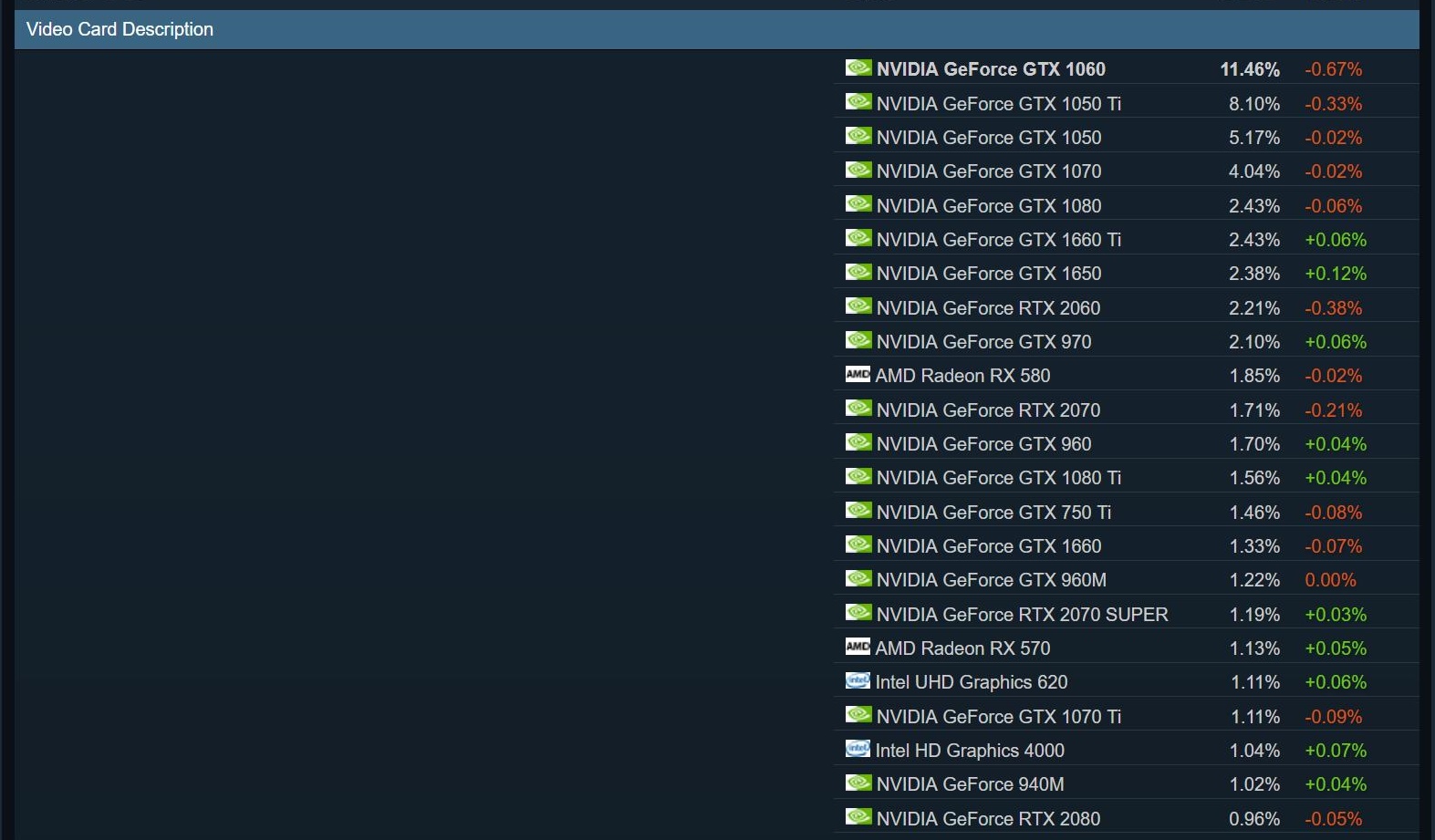
Task: Select the NVIDIA logo beside GTX 1070 Ti
Action: (x=858, y=714)
